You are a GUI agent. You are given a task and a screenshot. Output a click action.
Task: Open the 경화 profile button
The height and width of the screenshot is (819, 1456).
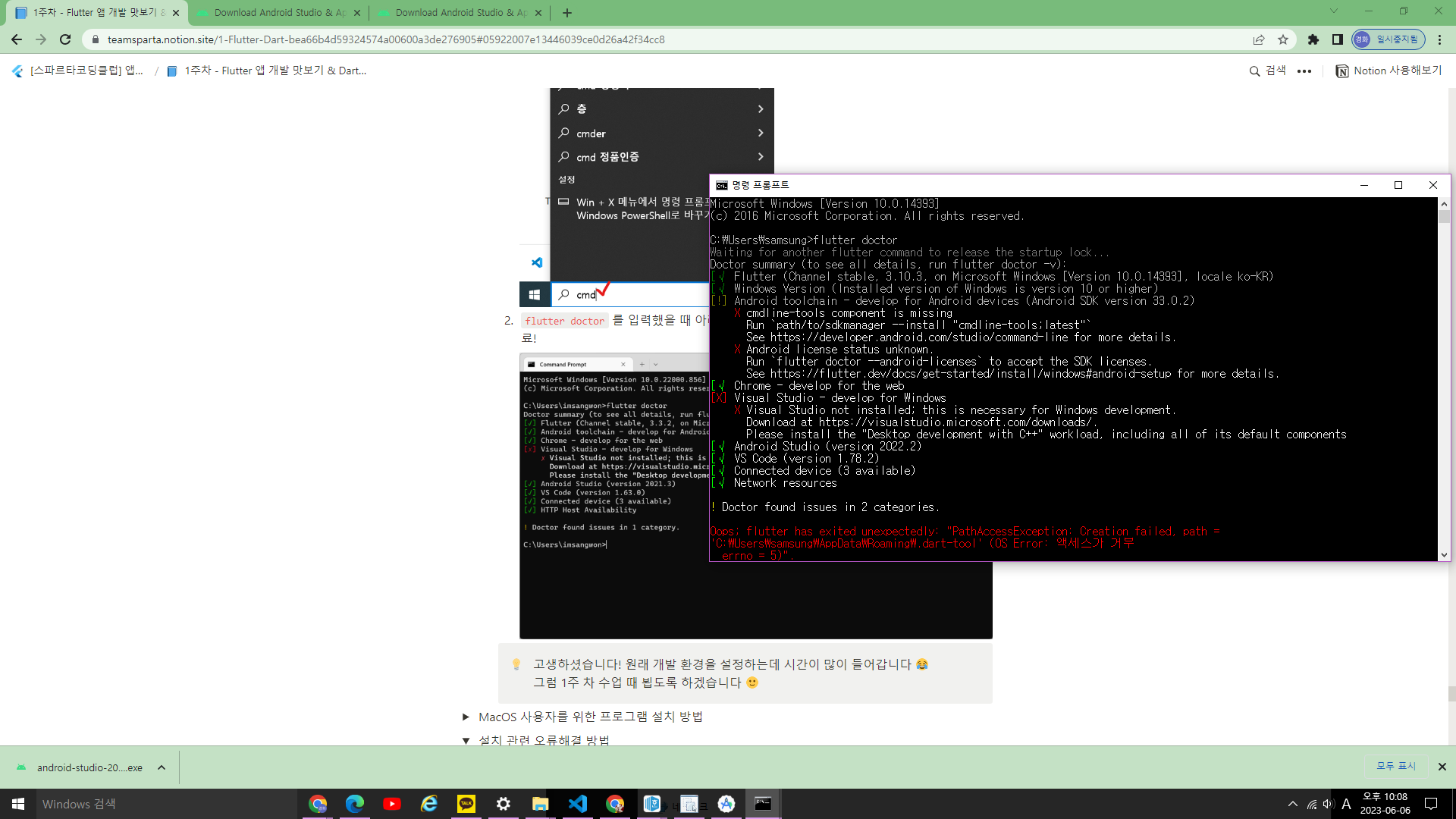(x=1388, y=39)
